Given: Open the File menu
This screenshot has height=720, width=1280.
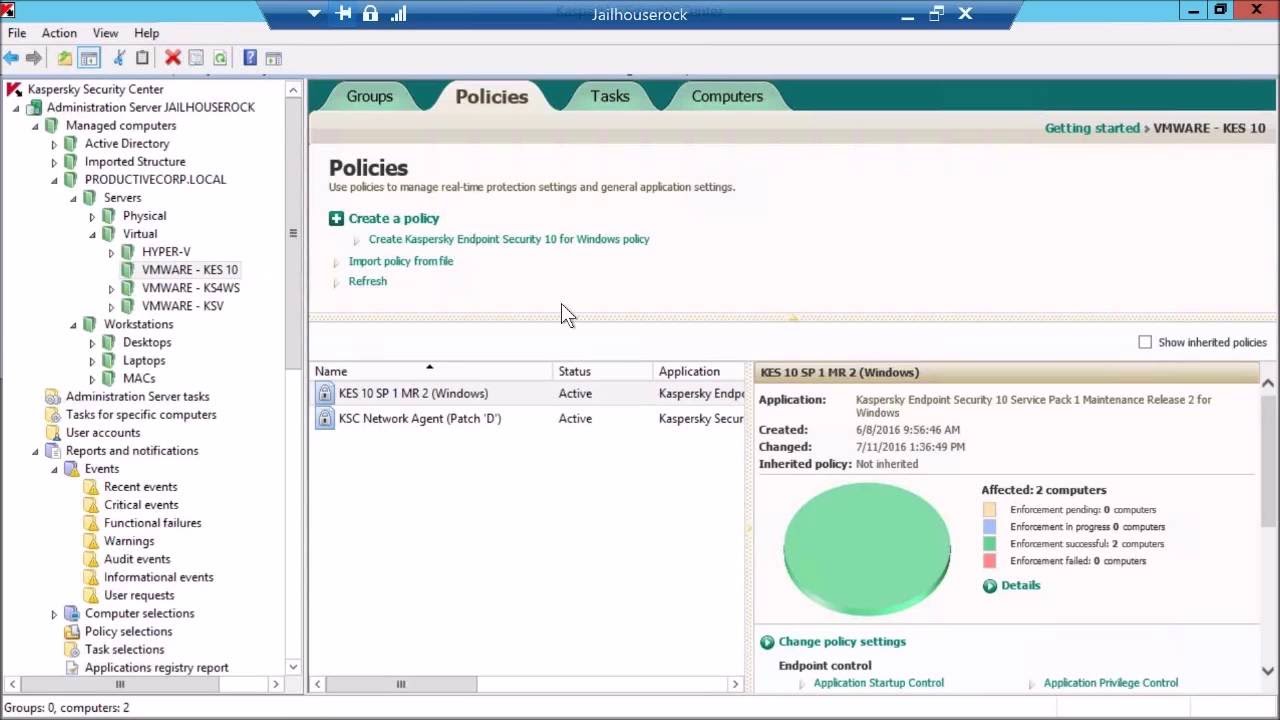Looking at the screenshot, I should (x=17, y=33).
